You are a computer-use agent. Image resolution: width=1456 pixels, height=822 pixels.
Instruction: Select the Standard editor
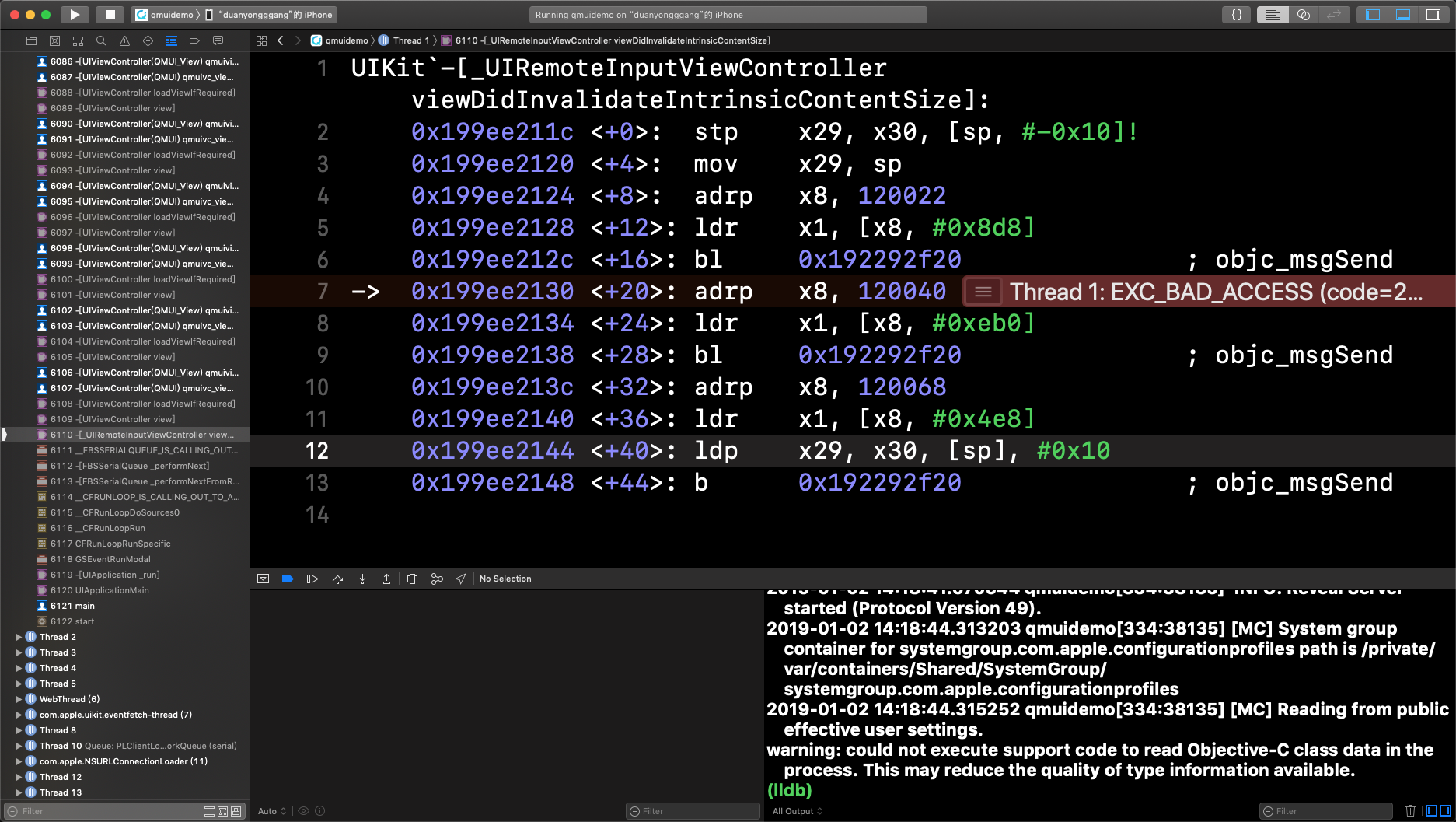pos(1273,14)
